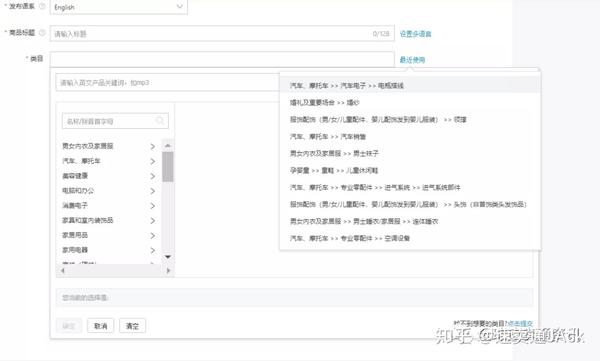Click the horizontal scroll left arrow
The height and width of the screenshot is (361, 600).
63,271
